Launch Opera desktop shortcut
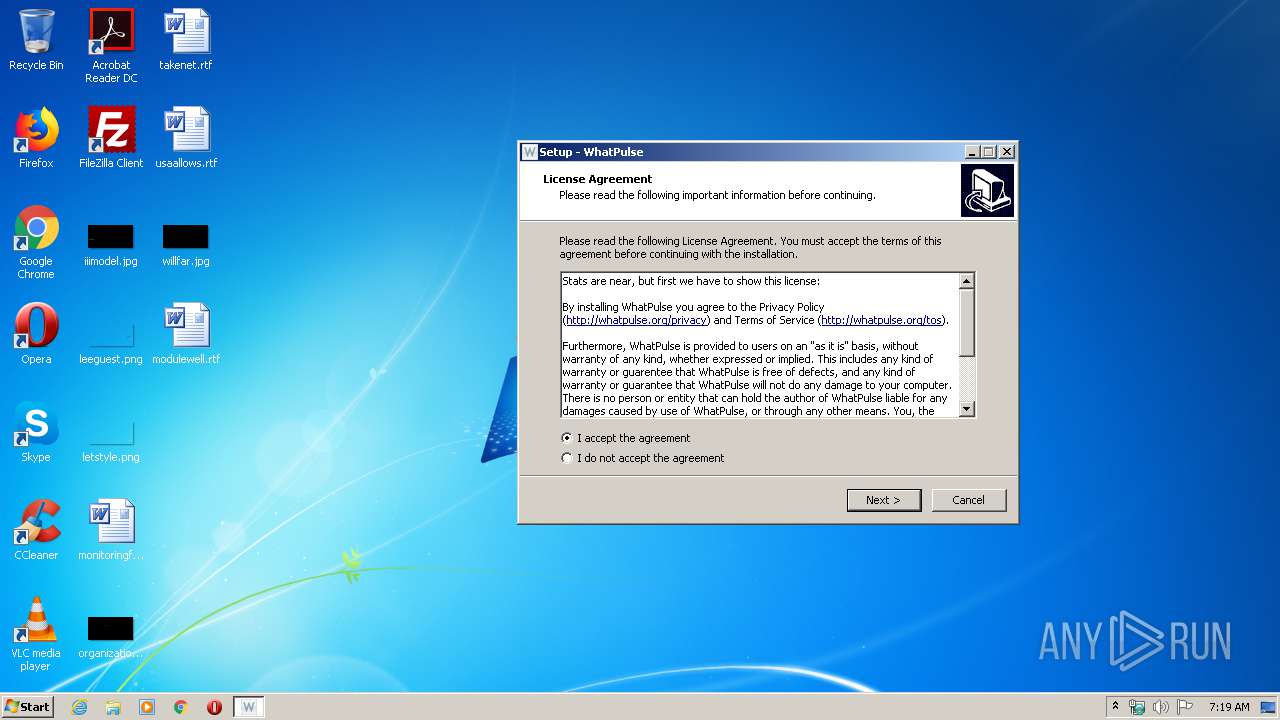The width and height of the screenshot is (1280, 720). (36, 334)
